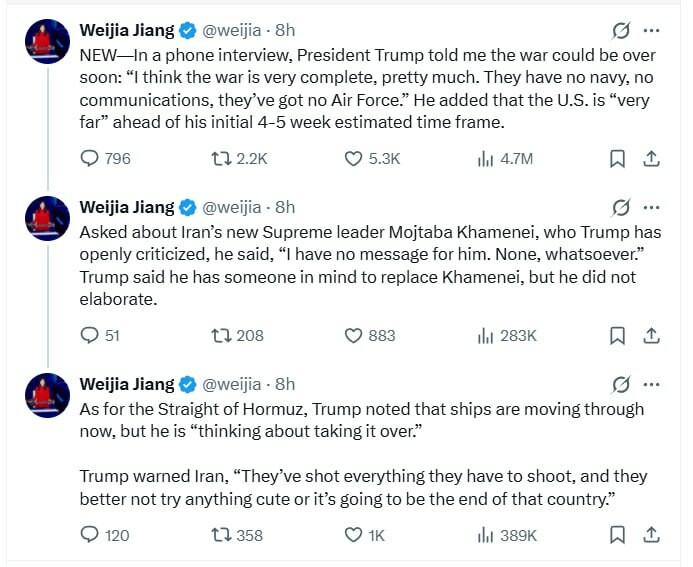View analytics showing 4.7M views
693x567 pixels.
487,158
